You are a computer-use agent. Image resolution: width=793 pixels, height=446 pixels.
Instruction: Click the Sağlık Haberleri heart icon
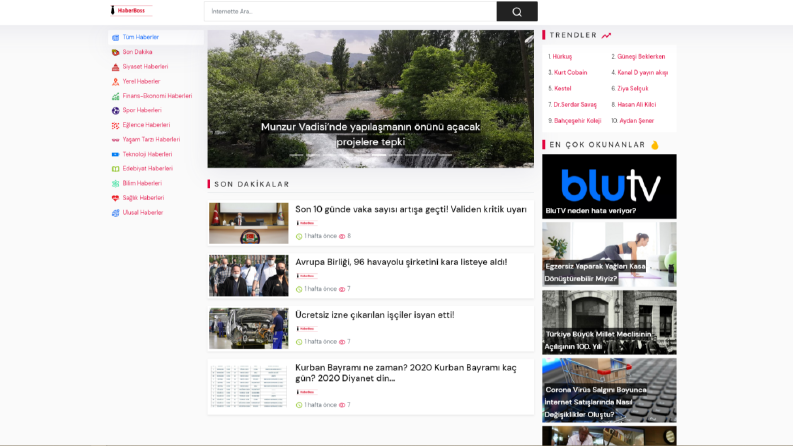[115, 198]
